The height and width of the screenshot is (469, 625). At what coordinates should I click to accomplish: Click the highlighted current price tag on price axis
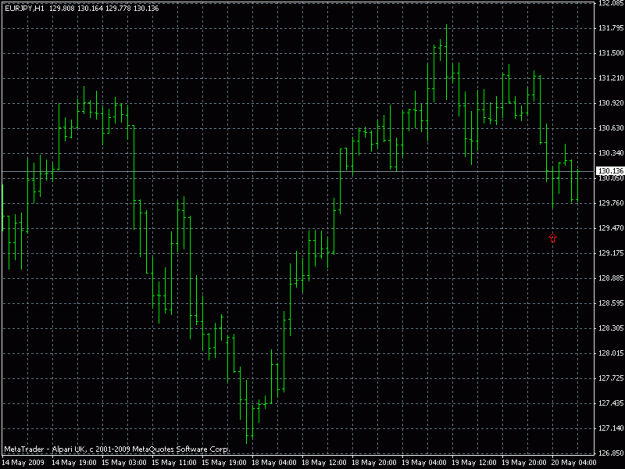click(x=610, y=171)
